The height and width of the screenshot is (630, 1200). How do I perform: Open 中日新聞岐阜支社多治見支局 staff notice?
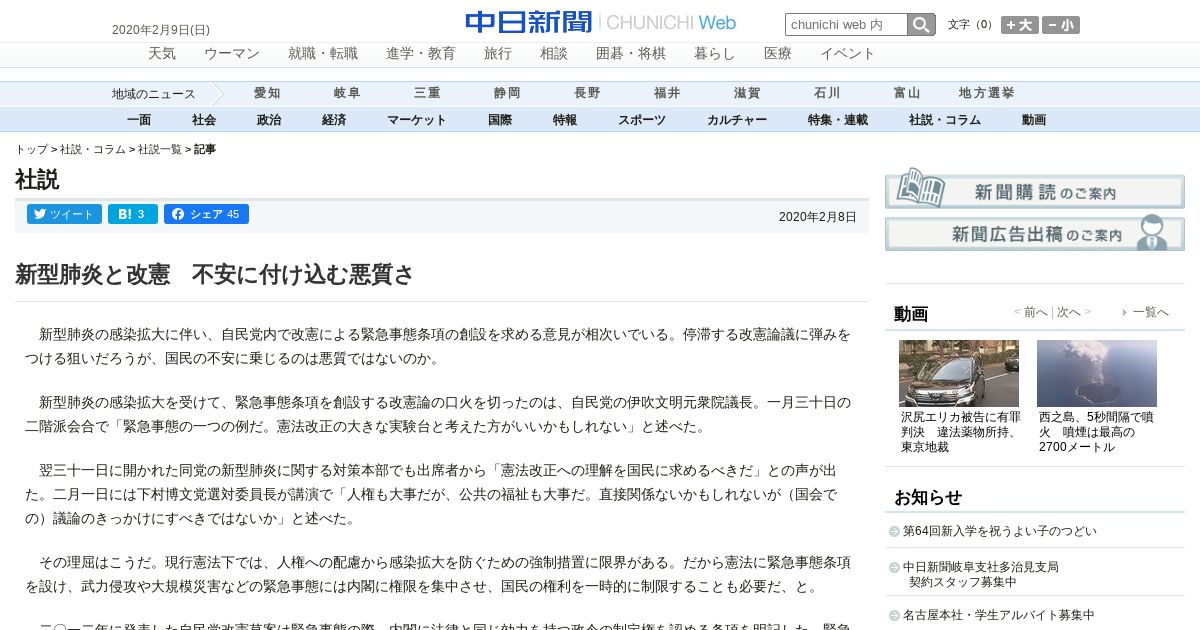tap(980, 574)
